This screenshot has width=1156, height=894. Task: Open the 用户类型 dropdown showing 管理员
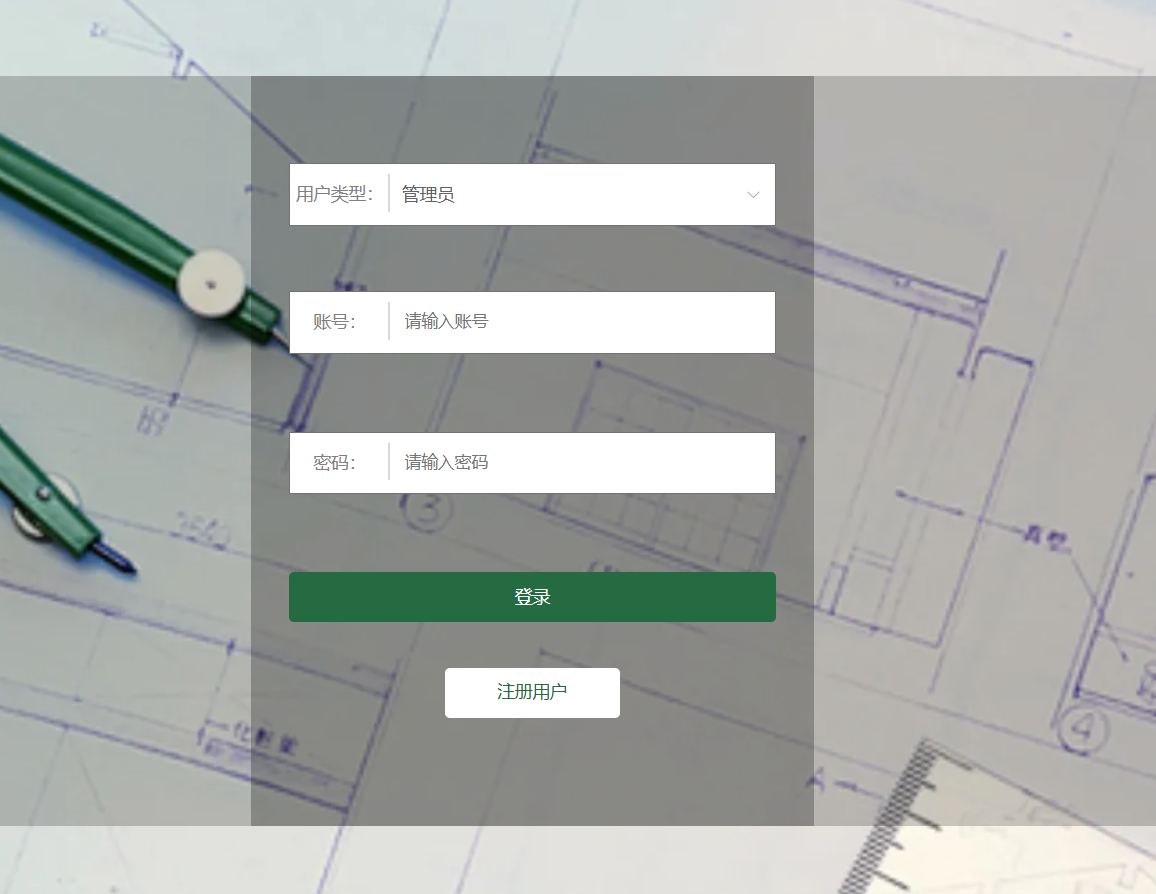tap(580, 195)
